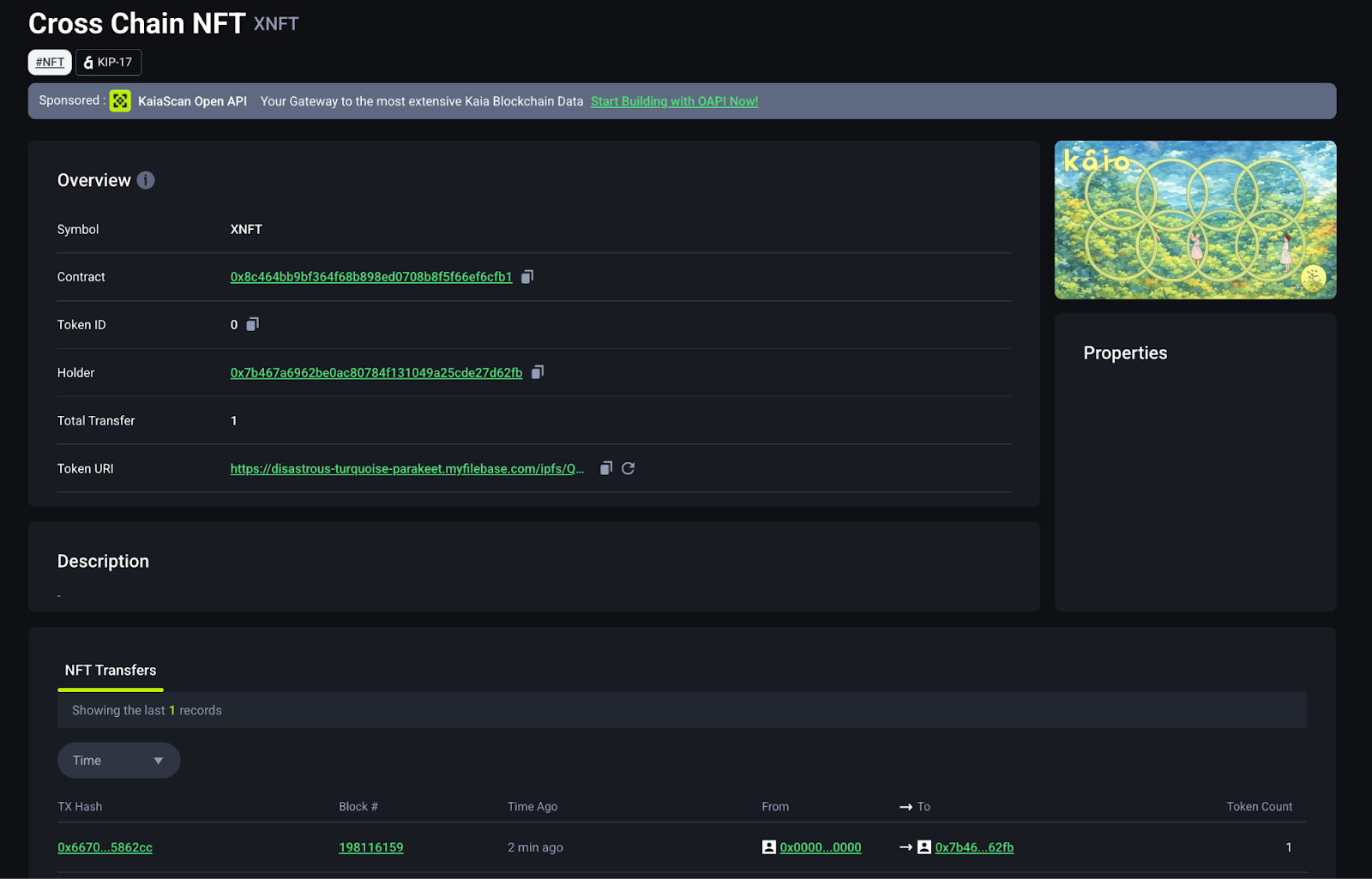Viewport: 1372px width, 879px height.
Task: Open the Time dropdown selector
Action: 118,761
